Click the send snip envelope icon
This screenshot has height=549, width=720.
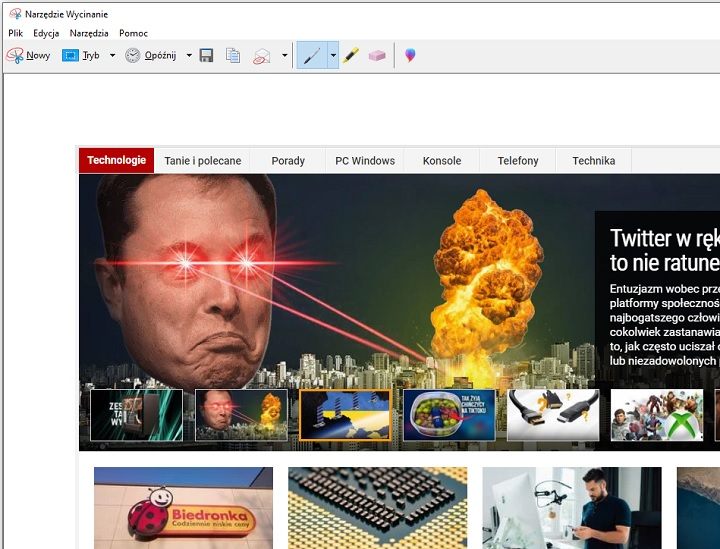pyautogui.click(x=261, y=56)
